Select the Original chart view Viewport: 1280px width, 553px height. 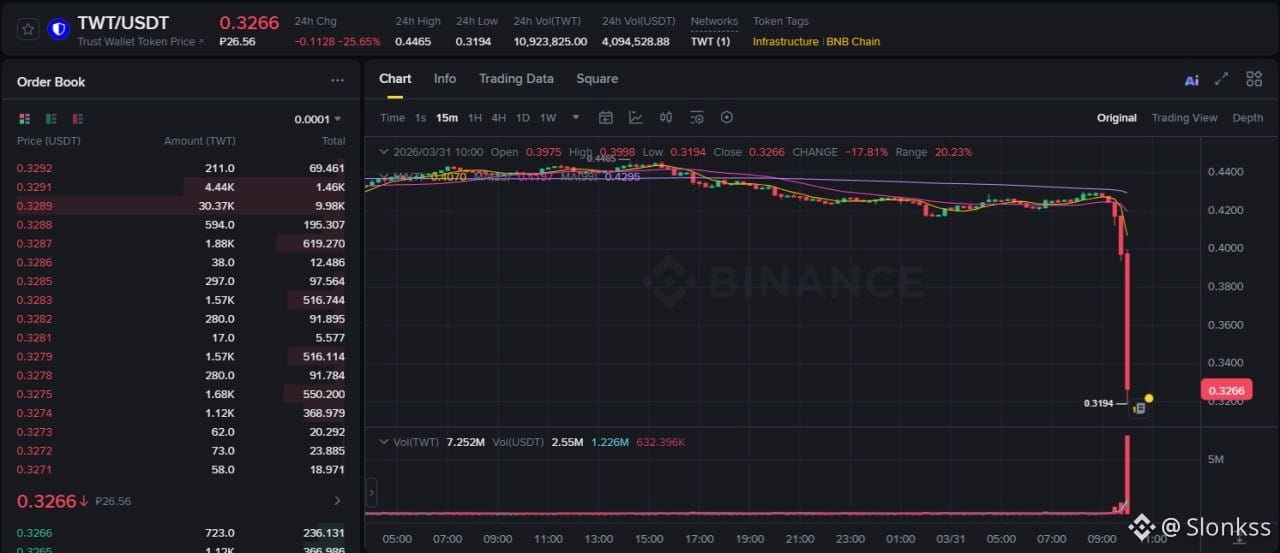pos(1117,118)
